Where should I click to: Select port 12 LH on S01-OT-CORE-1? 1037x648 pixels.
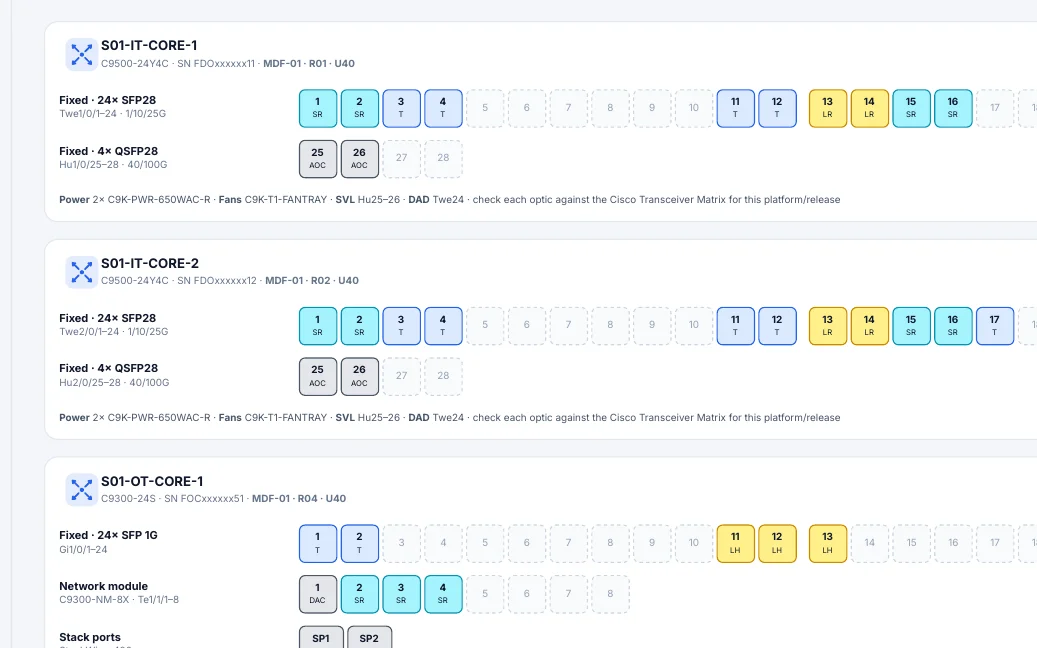(777, 544)
